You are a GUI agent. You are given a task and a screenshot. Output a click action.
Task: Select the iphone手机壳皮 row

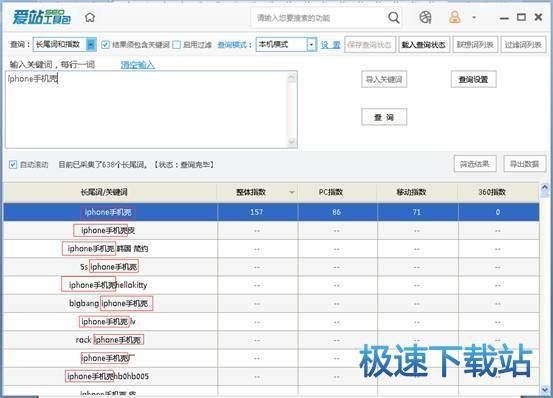(x=271, y=231)
